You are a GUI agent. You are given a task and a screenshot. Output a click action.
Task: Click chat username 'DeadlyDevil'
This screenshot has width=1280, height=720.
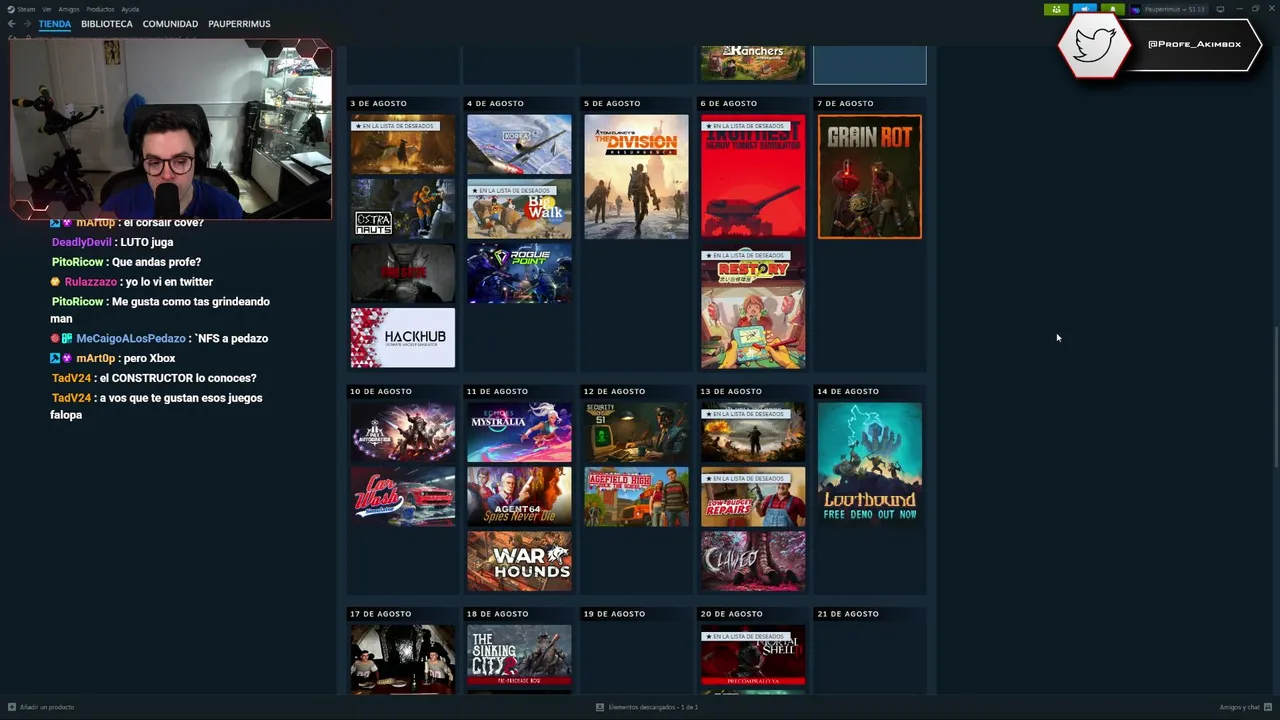click(82, 242)
